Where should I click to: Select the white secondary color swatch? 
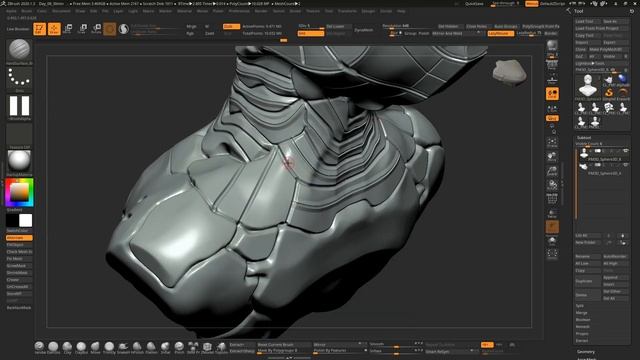pyautogui.click(x=26, y=220)
